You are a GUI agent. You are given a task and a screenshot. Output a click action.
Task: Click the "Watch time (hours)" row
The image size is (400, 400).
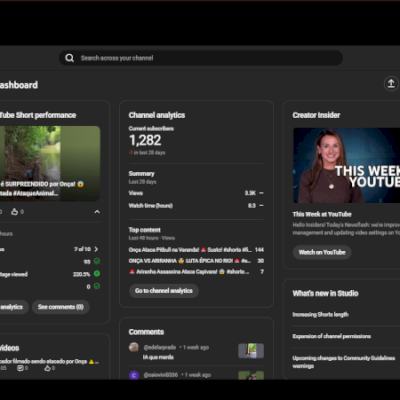[x=196, y=206]
